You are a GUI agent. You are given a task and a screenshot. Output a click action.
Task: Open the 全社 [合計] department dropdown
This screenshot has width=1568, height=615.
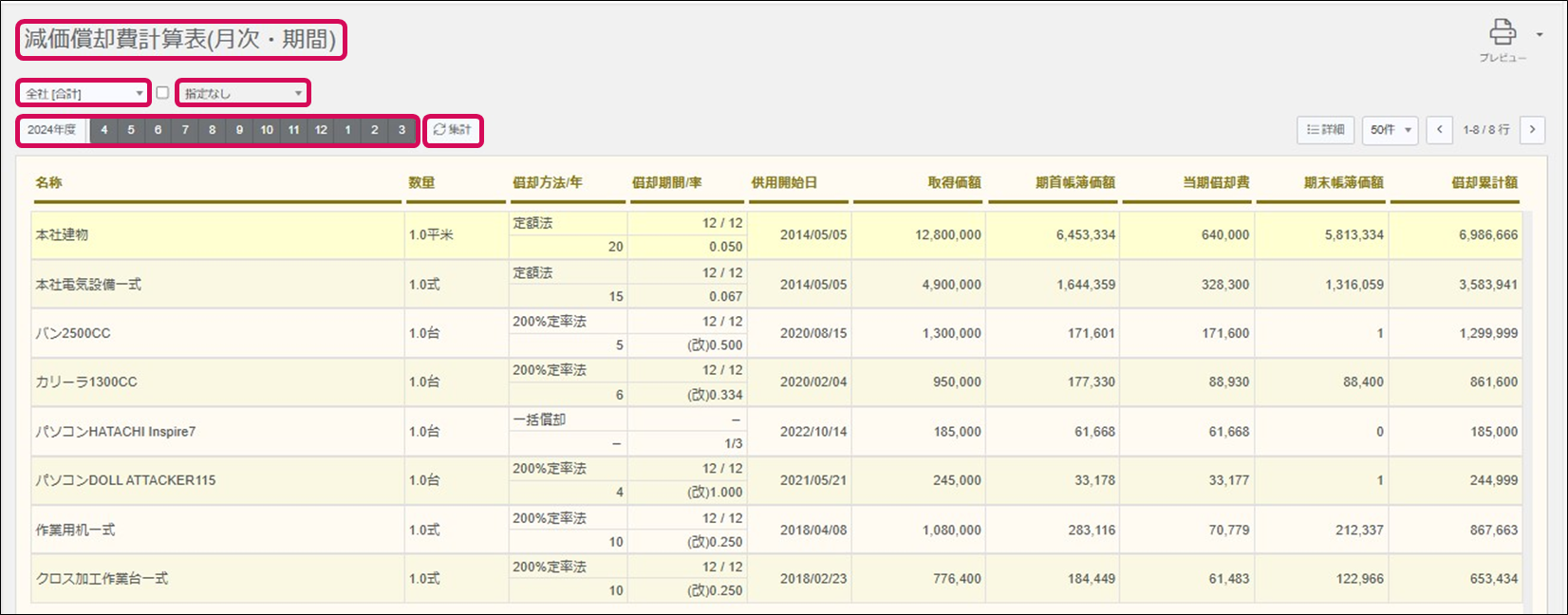pyautogui.click(x=84, y=93)
